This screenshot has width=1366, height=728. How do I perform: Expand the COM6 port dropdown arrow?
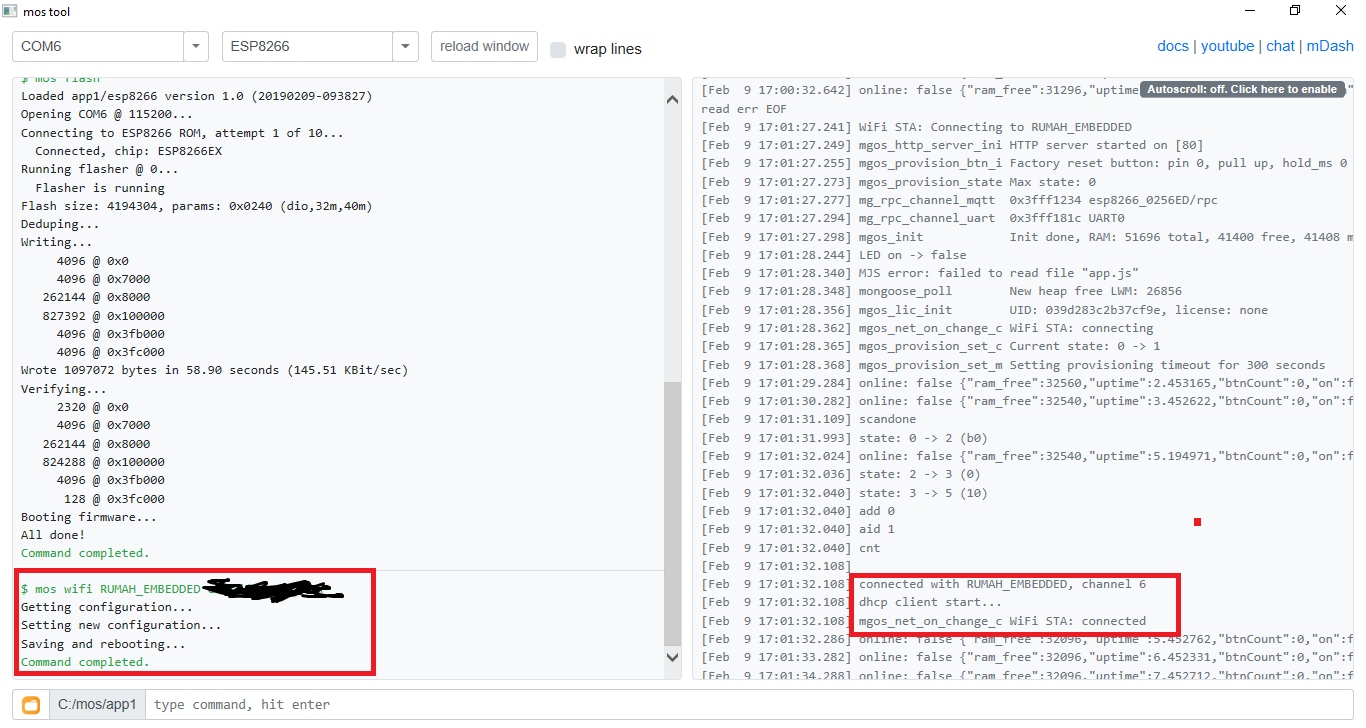[x=196, y=47]
